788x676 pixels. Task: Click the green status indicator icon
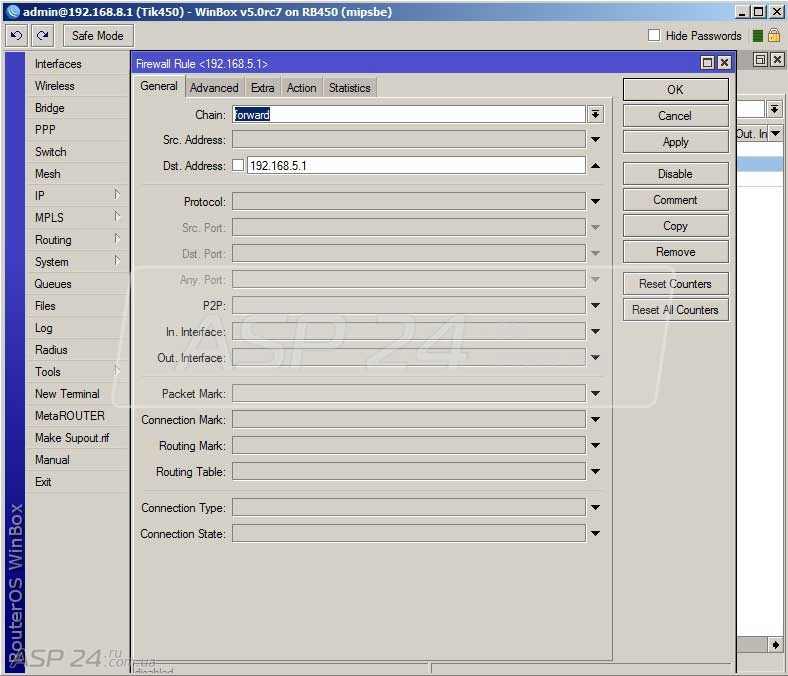[x=758, y=36]
